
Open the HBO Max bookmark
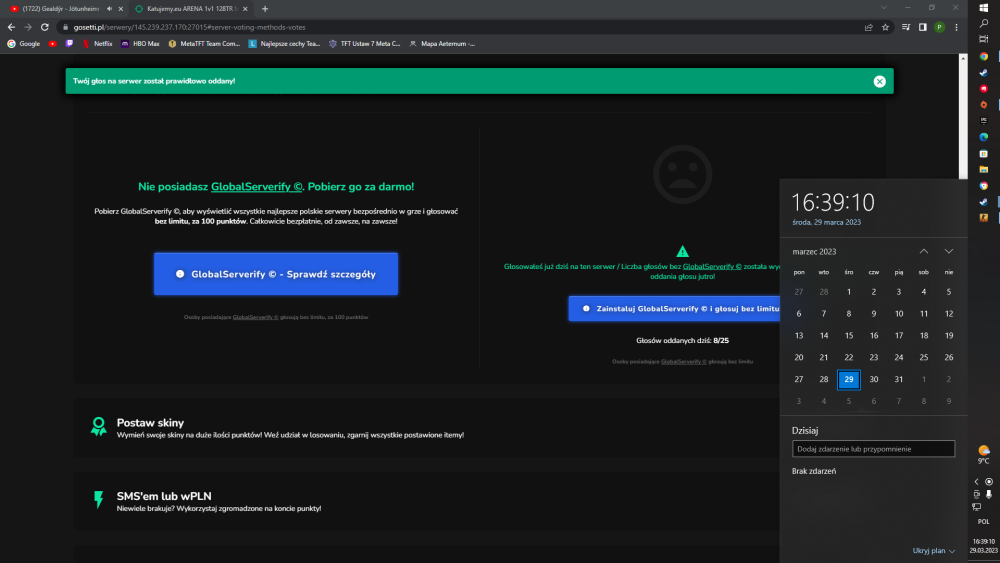pyautogui.click(x=140, y=44)
